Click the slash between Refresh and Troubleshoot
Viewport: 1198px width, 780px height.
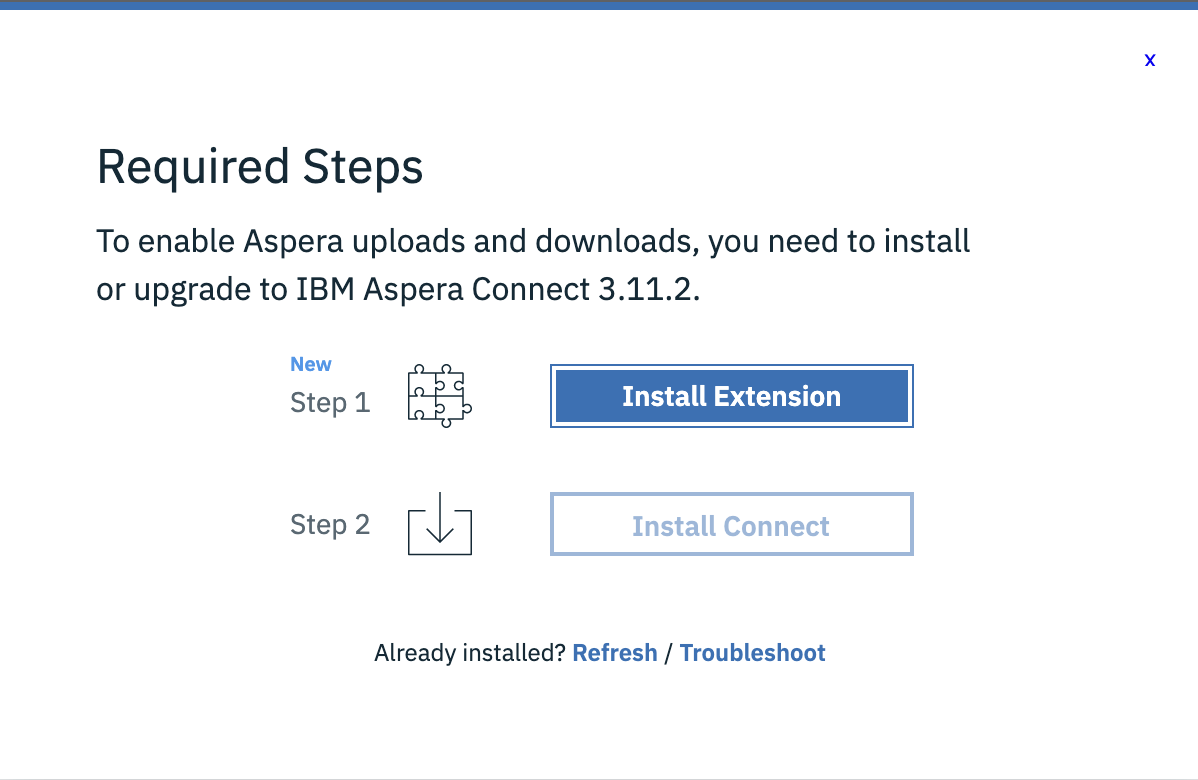point(668,652)
